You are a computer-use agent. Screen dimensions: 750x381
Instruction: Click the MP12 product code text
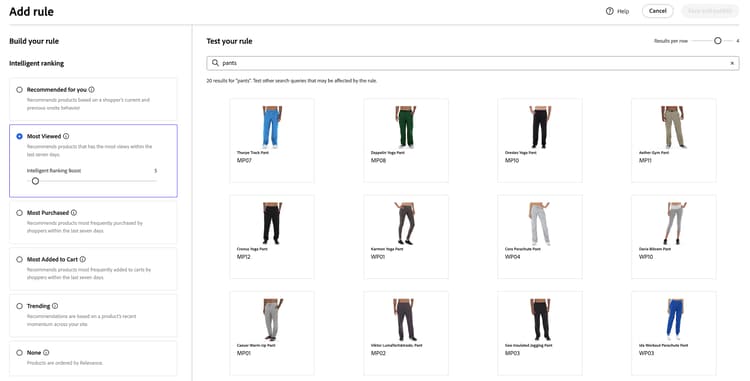click(243, 257)
